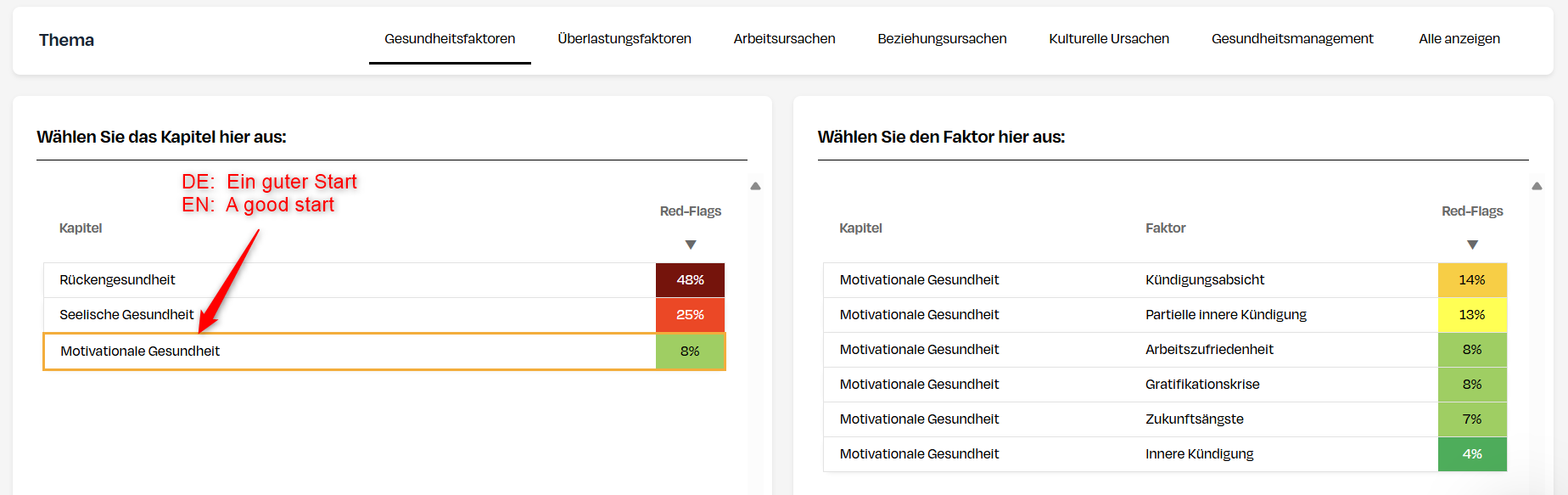
Task: Click the Alle anzeigen tab
Action: click(1459, 39)
